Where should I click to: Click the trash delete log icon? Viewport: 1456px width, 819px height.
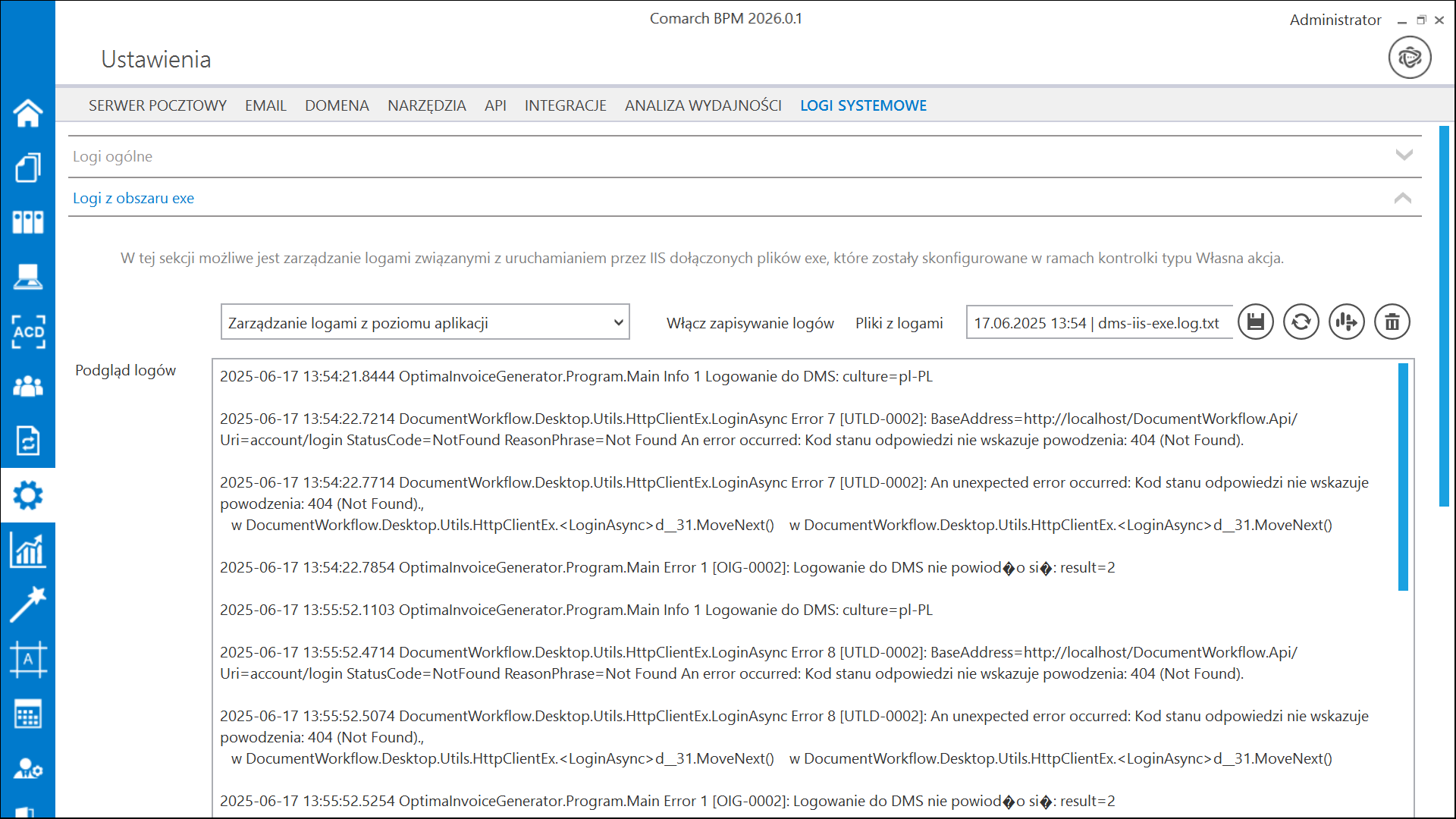coord(1392,322)
